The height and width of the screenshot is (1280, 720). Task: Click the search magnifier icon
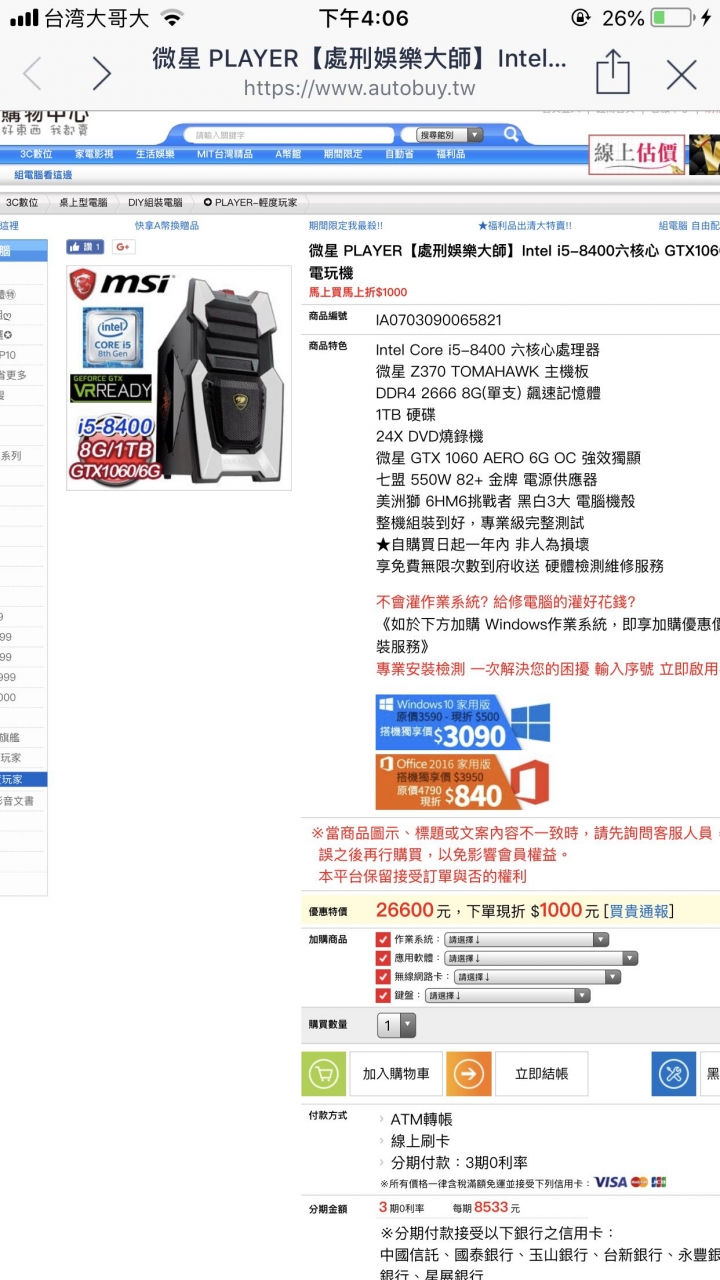511,134
